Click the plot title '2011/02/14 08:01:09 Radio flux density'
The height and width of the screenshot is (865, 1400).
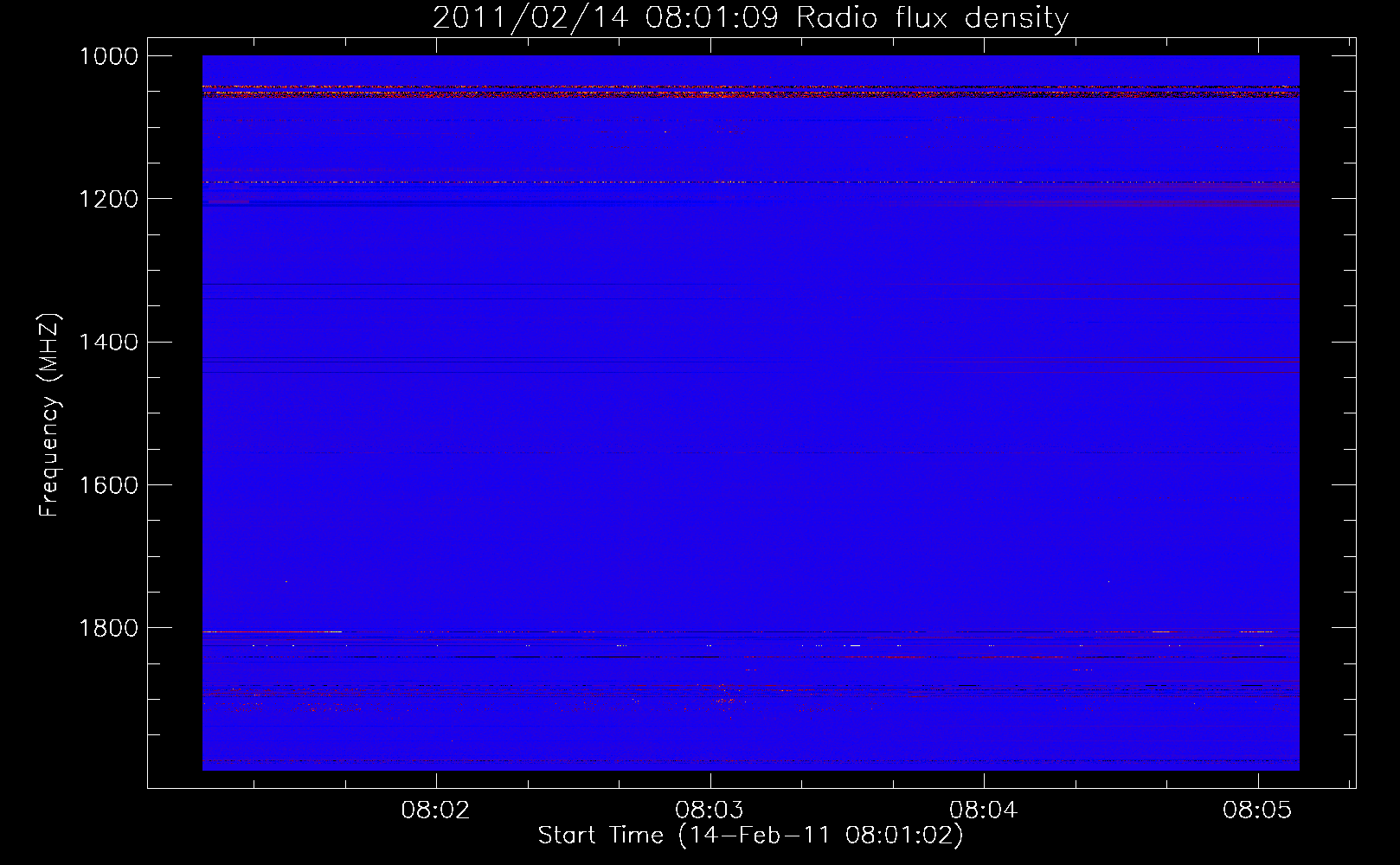pos(750,18)
